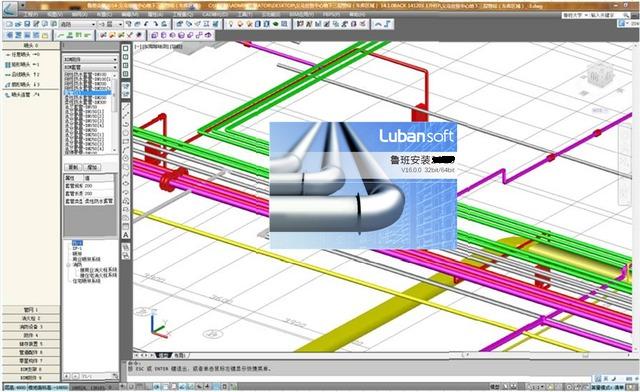Click the magnifier search icon at top right
The image size is (640, 392).
[x=625, y=15]
